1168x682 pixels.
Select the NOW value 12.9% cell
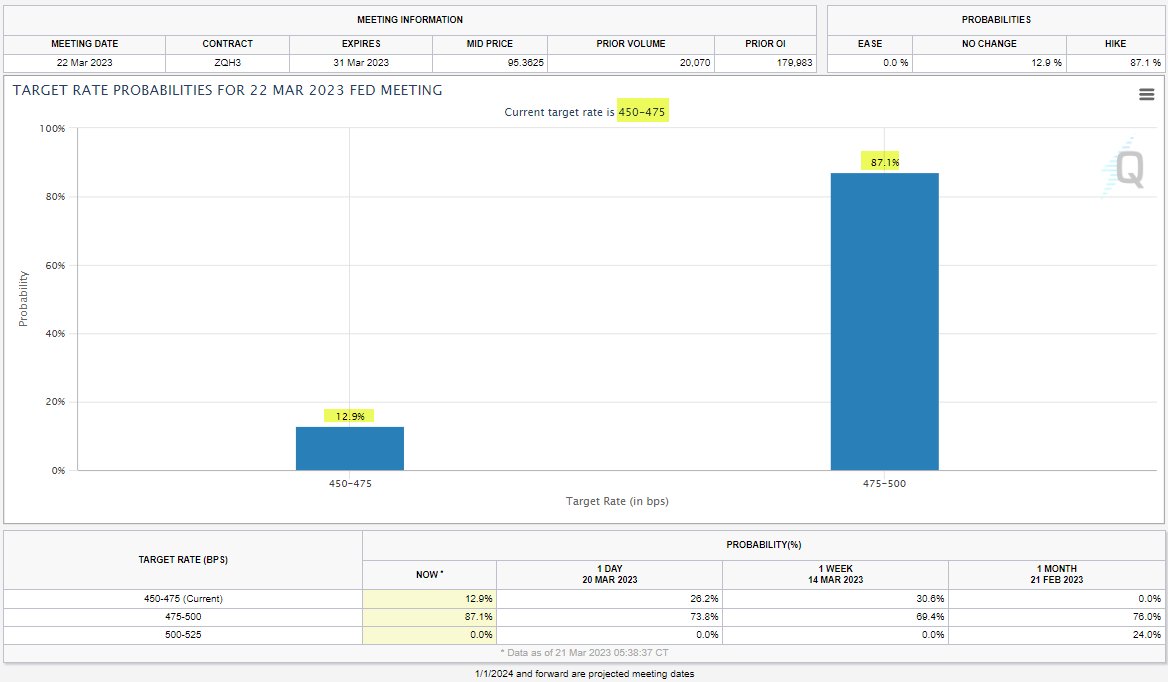pos(430,599)
